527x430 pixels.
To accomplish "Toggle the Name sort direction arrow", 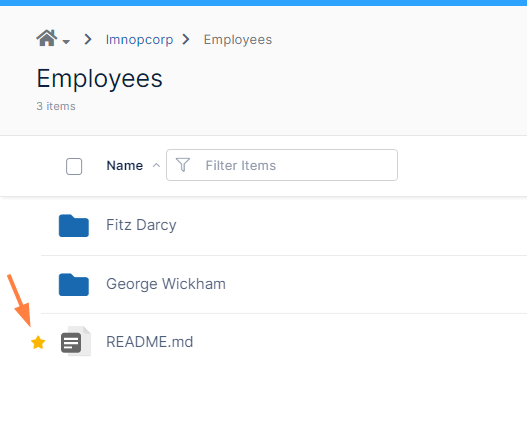I will point(156,165).
